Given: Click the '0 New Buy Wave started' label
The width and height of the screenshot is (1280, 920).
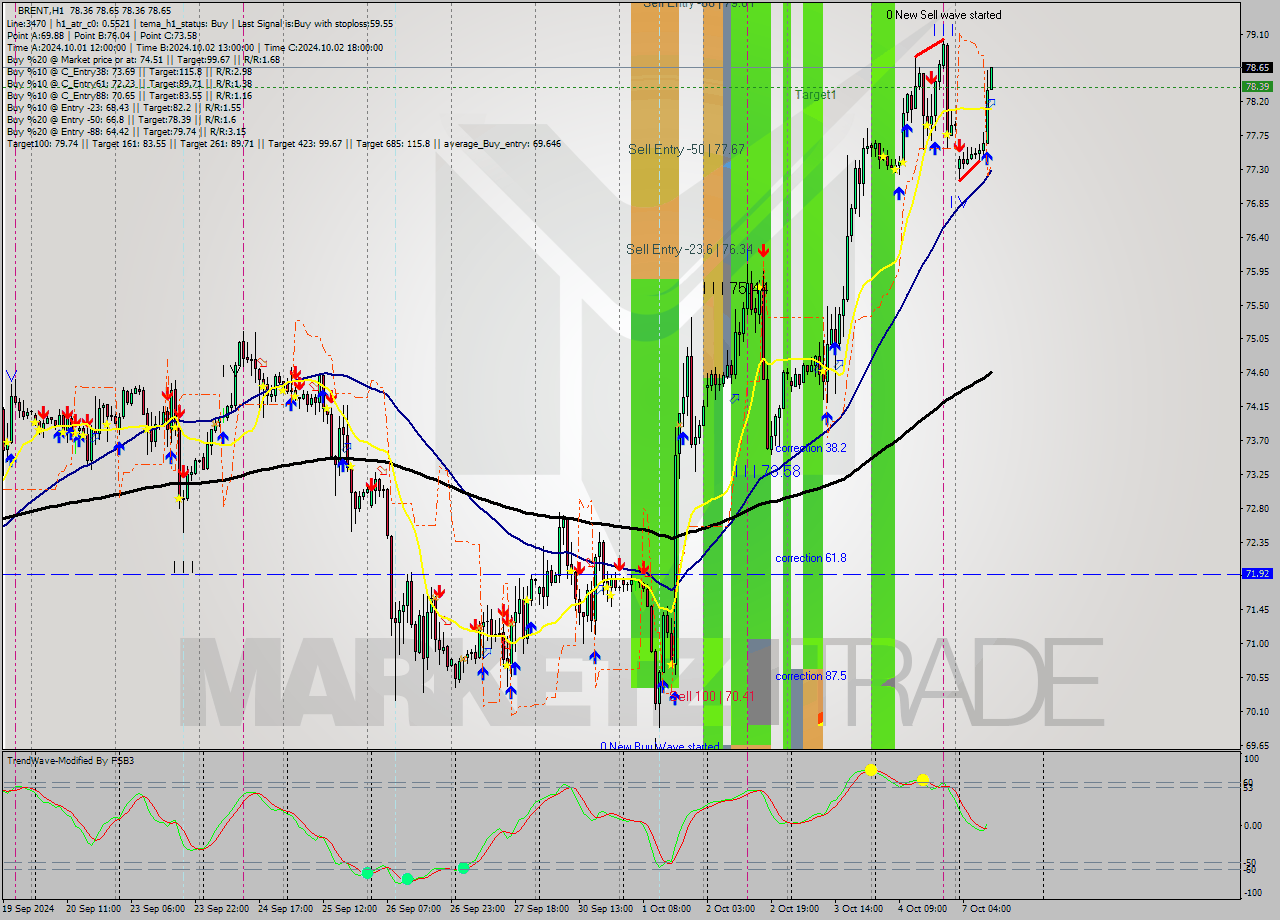Looking at the screenshot, I should [659, 746].
